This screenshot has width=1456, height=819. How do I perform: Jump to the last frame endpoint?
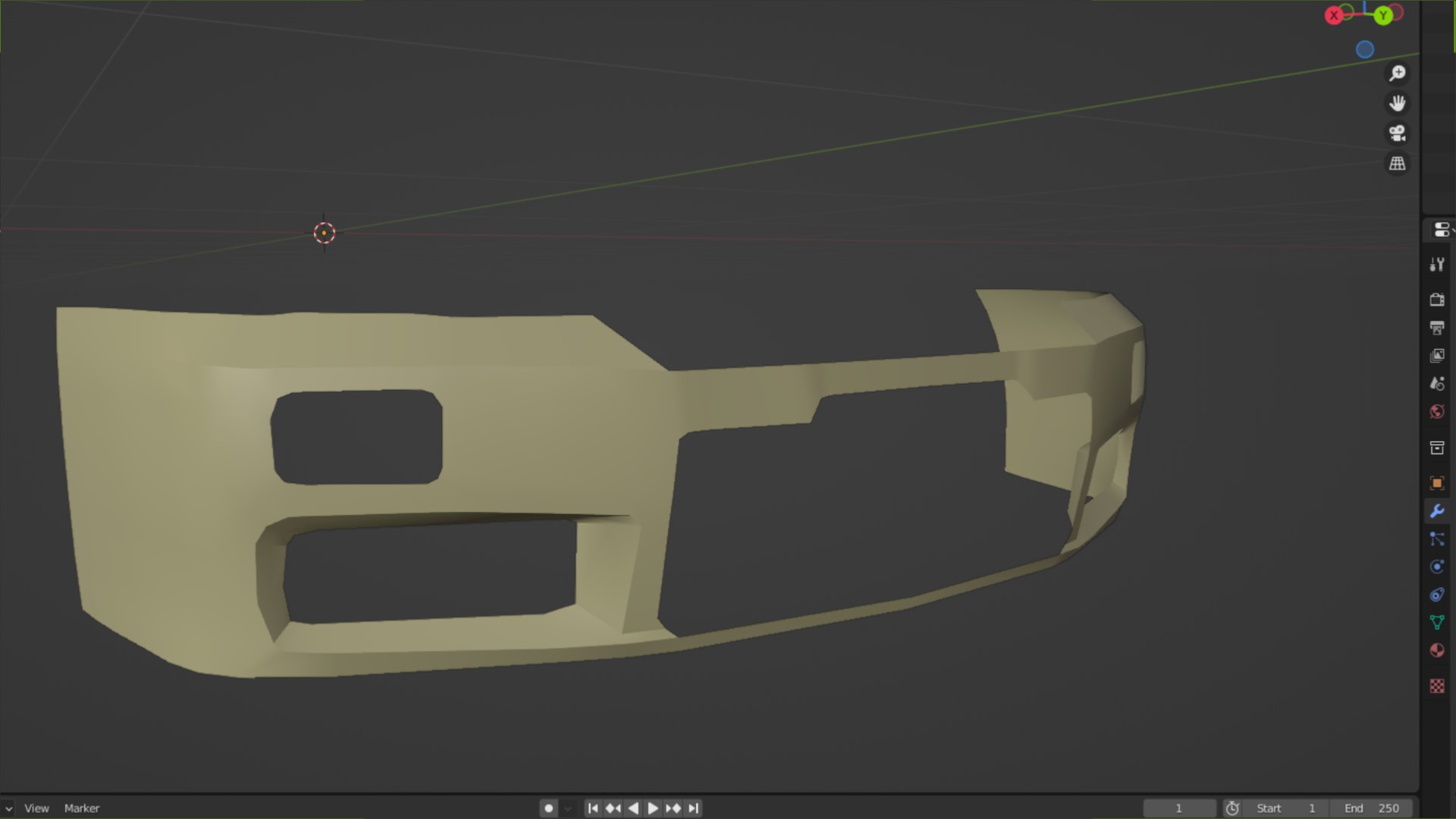point(693,808)
